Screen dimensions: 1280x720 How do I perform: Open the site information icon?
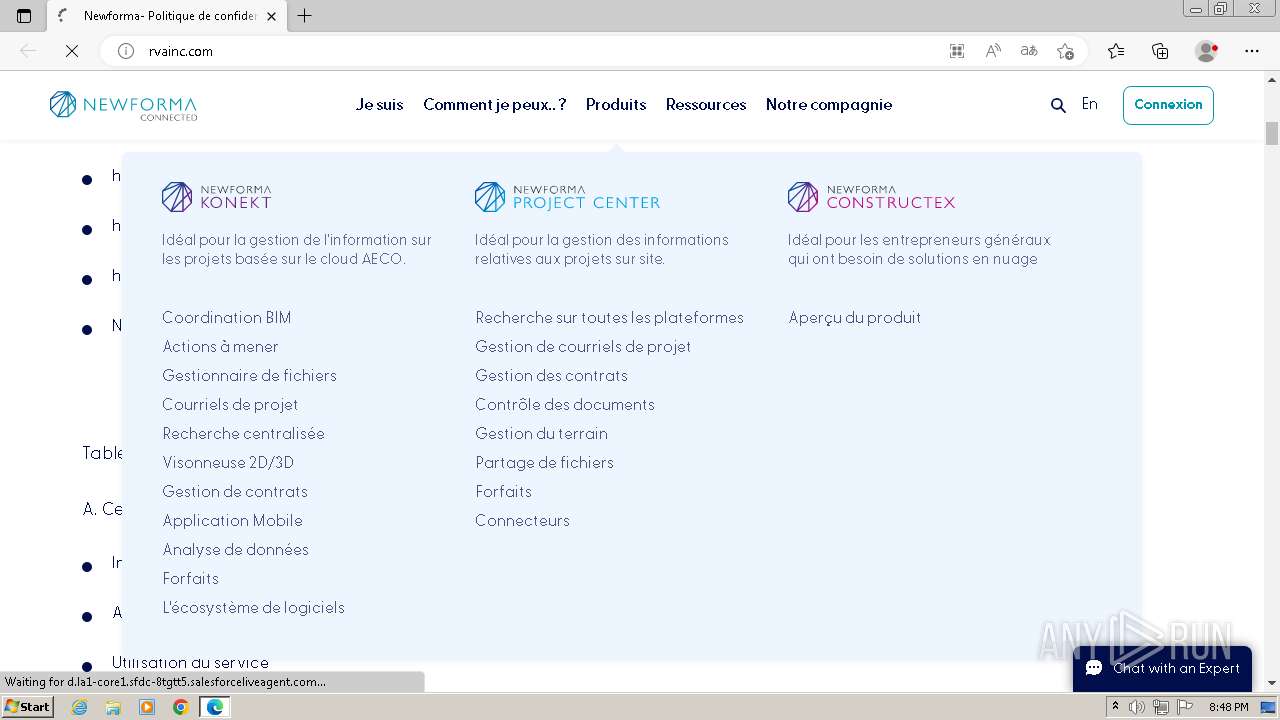(126, 51)
